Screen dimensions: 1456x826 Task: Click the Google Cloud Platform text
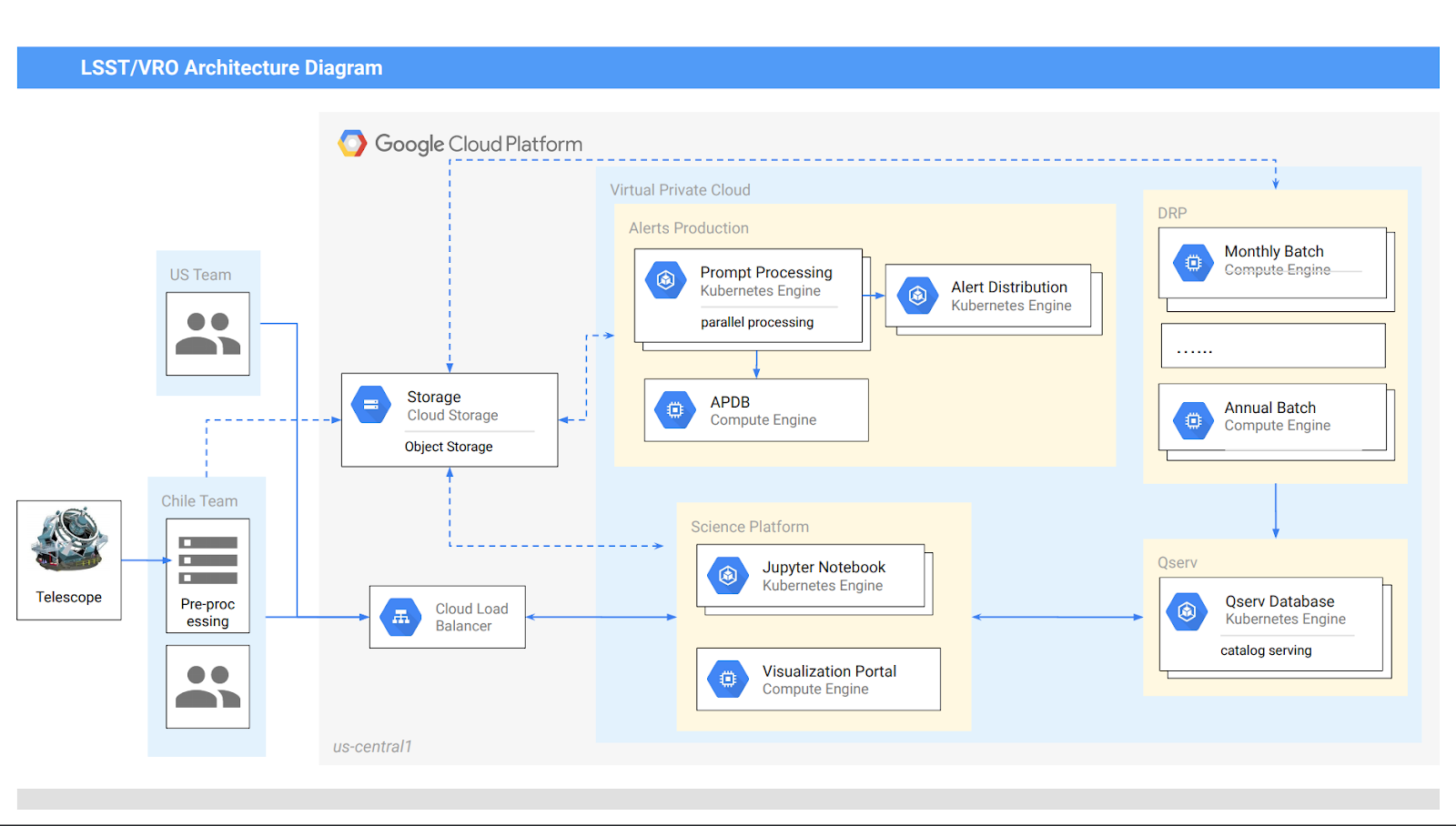click(479, 144)
